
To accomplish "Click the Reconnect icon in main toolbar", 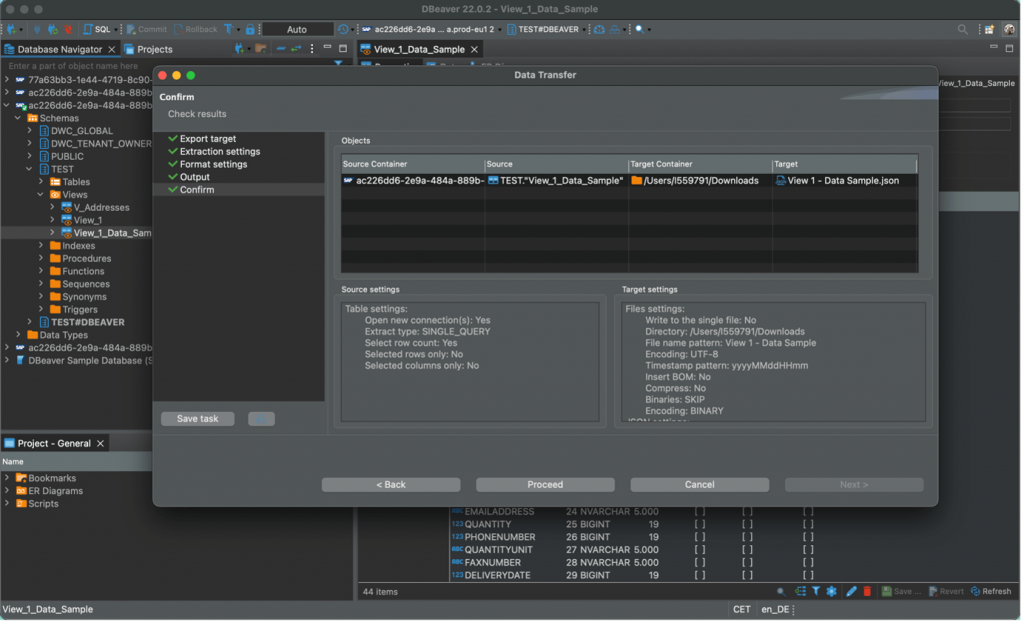I will [52, 29].
